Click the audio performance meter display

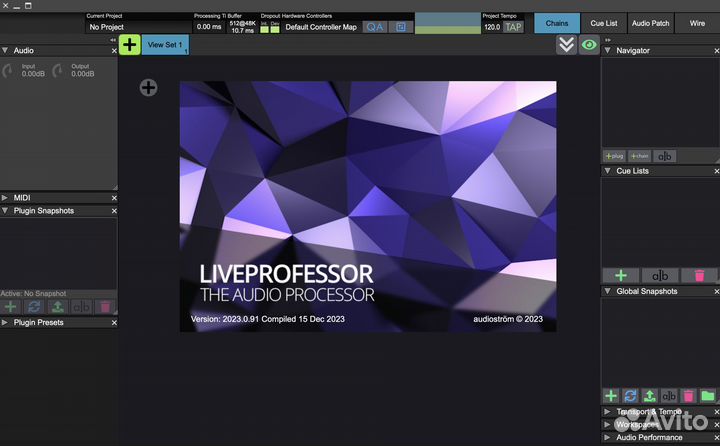click(447, 23)
